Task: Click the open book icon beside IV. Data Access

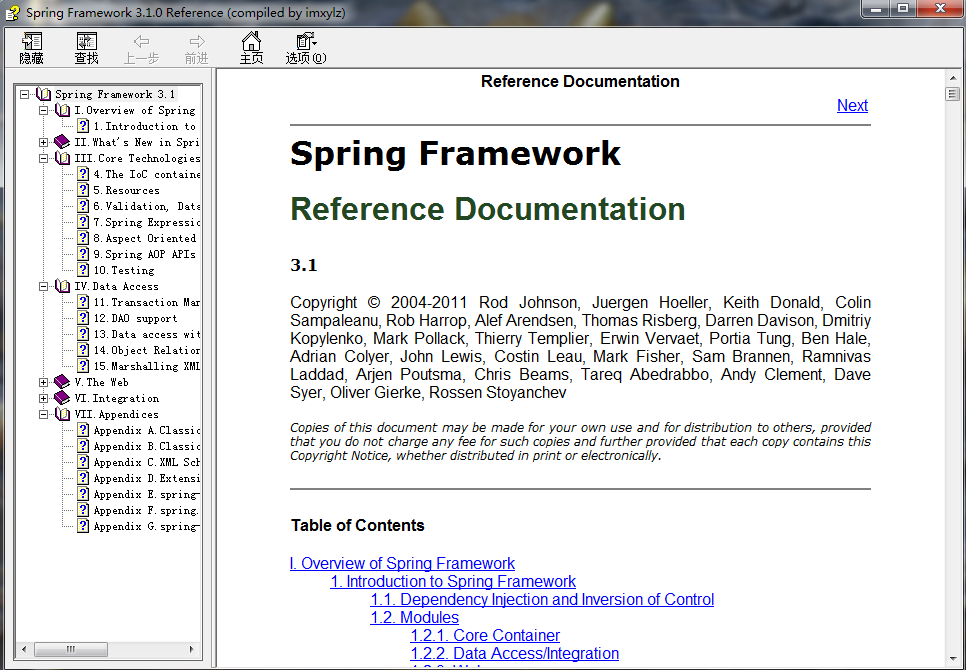Action: [62, 286]
